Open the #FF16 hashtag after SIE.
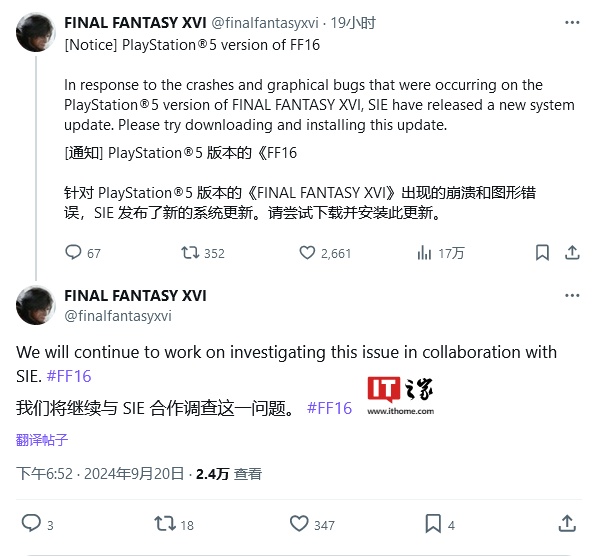598x556 pixels. coord(69,376)
